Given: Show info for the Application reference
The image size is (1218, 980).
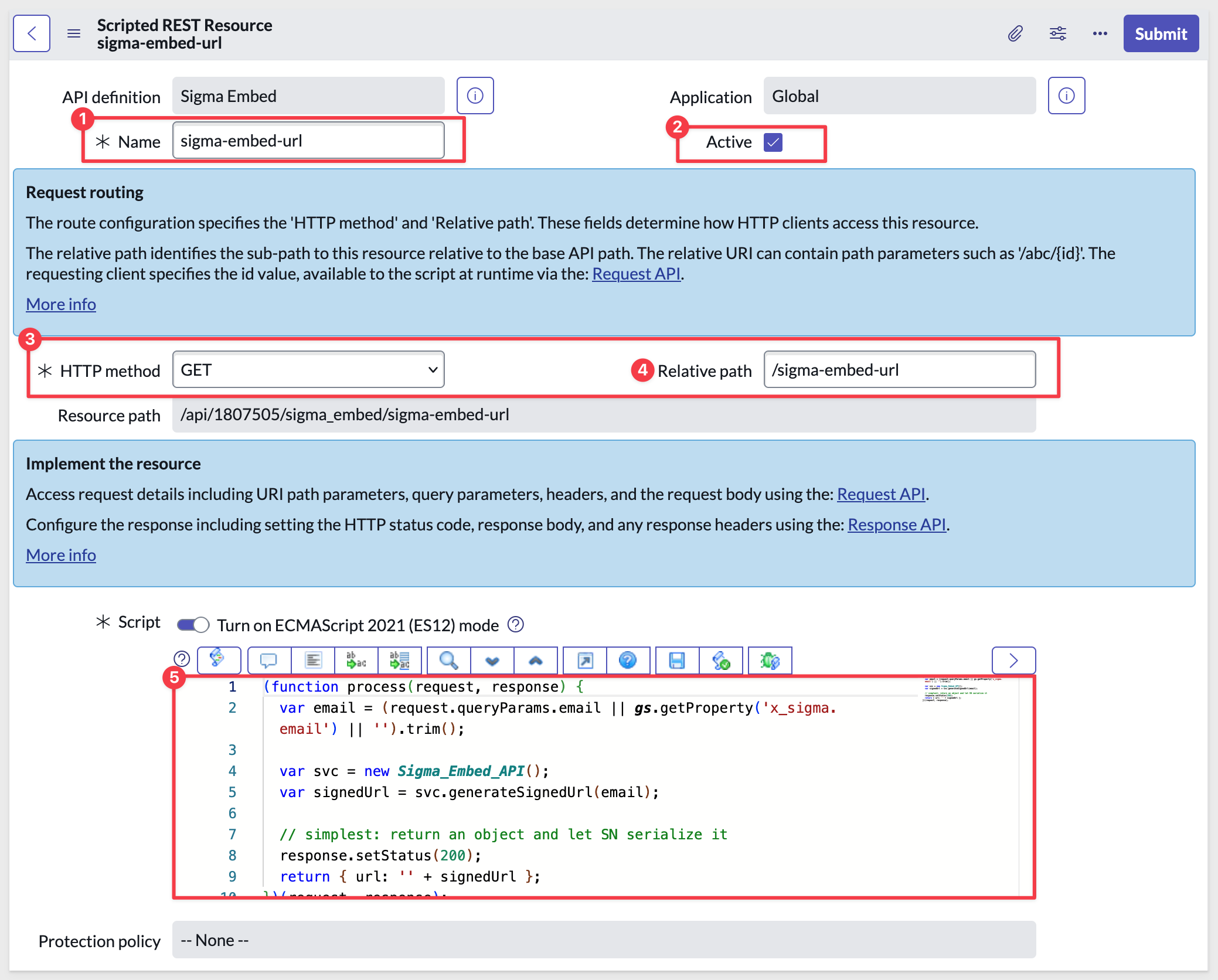Looking at the screenshot, I should coord(1066,96).
